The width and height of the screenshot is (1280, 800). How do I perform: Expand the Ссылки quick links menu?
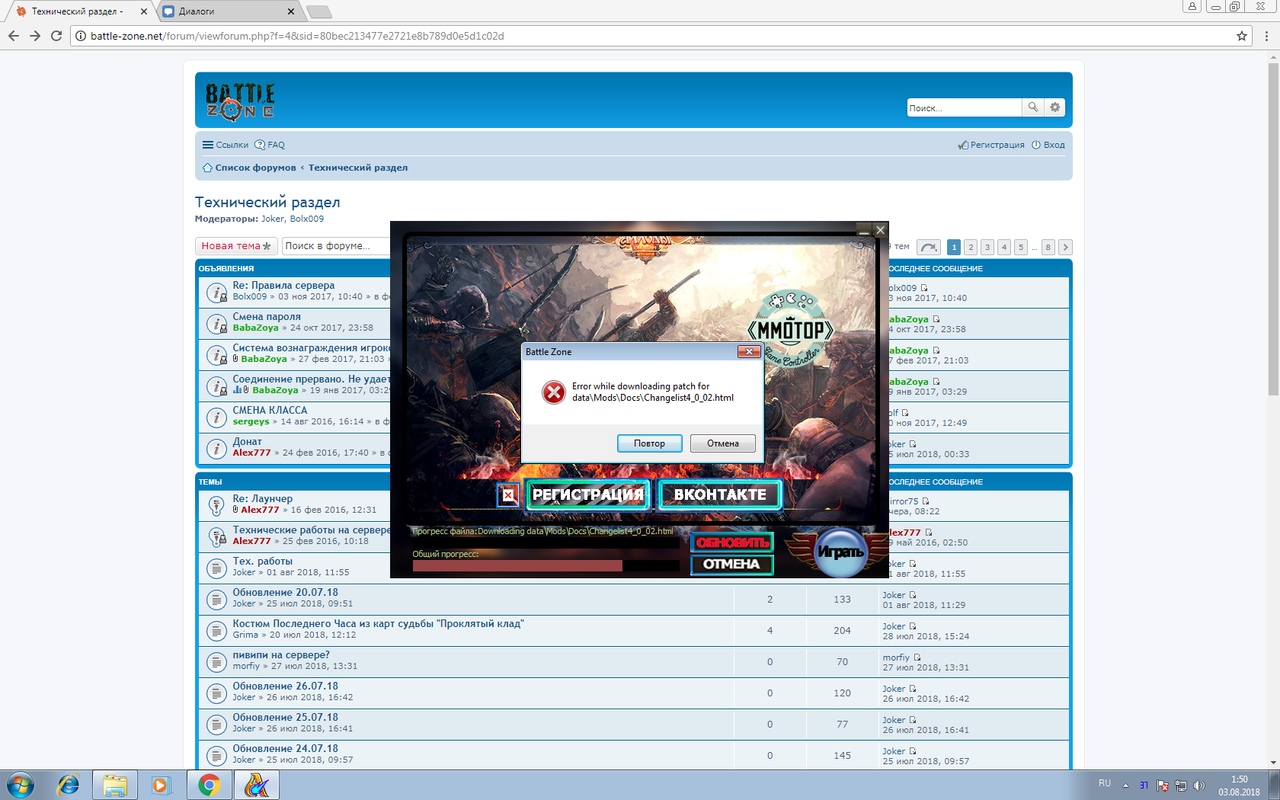pyautogui.click(x=225, y=145)
